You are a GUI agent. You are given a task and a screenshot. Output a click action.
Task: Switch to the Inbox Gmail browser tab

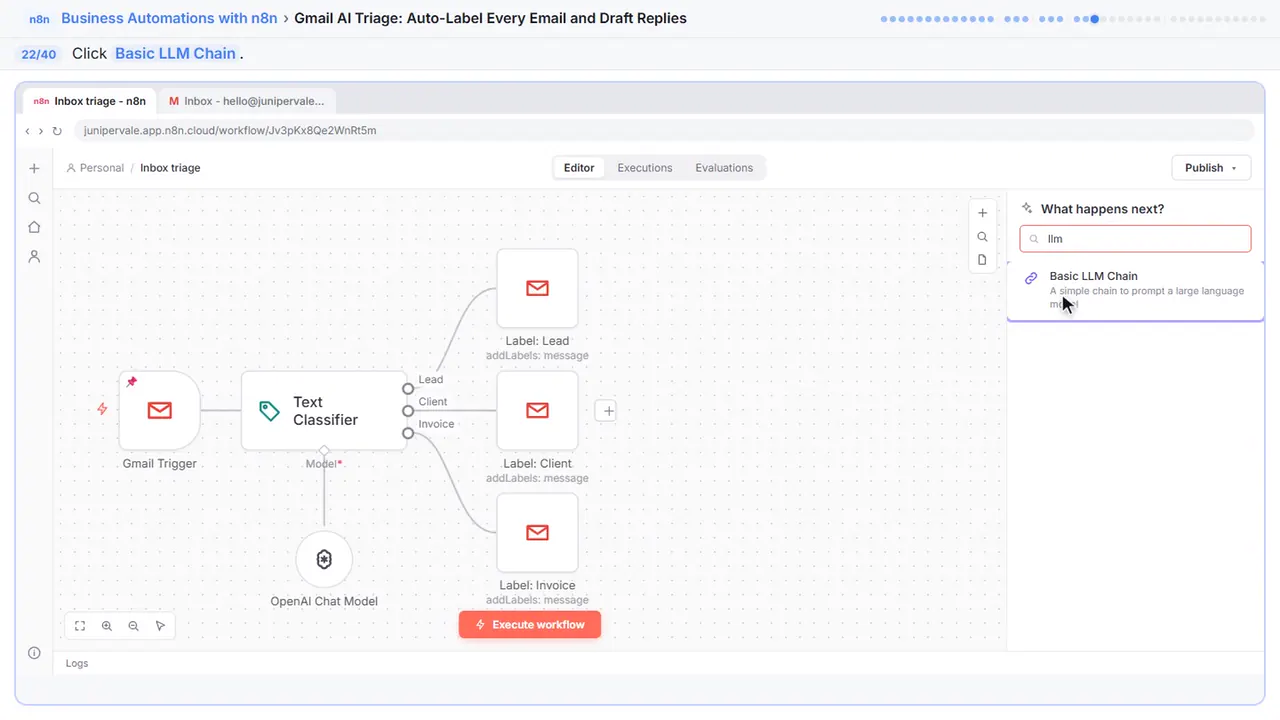tap(247, 101)
